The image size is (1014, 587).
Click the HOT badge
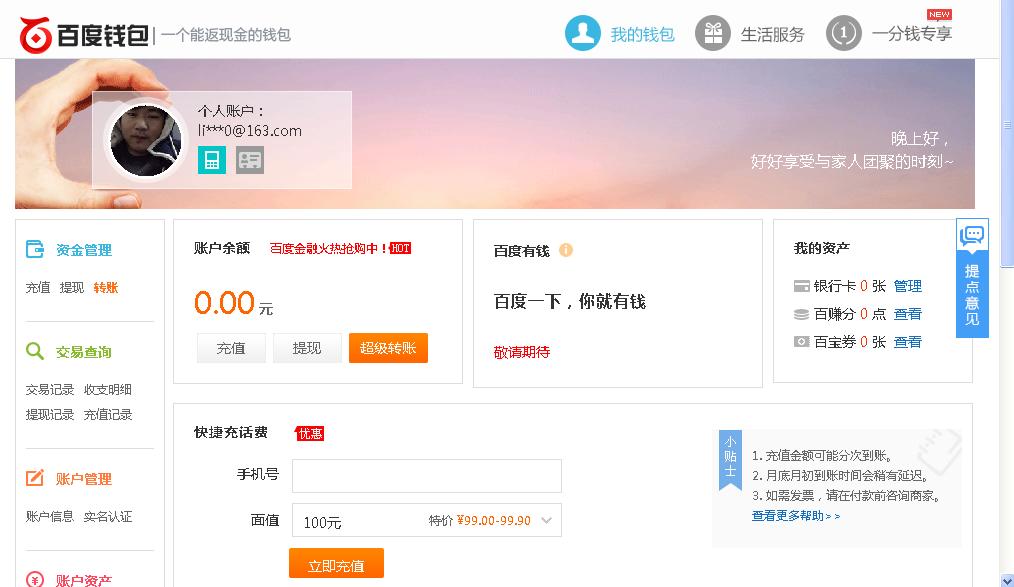pyautogui.click(x=400, y=248)
